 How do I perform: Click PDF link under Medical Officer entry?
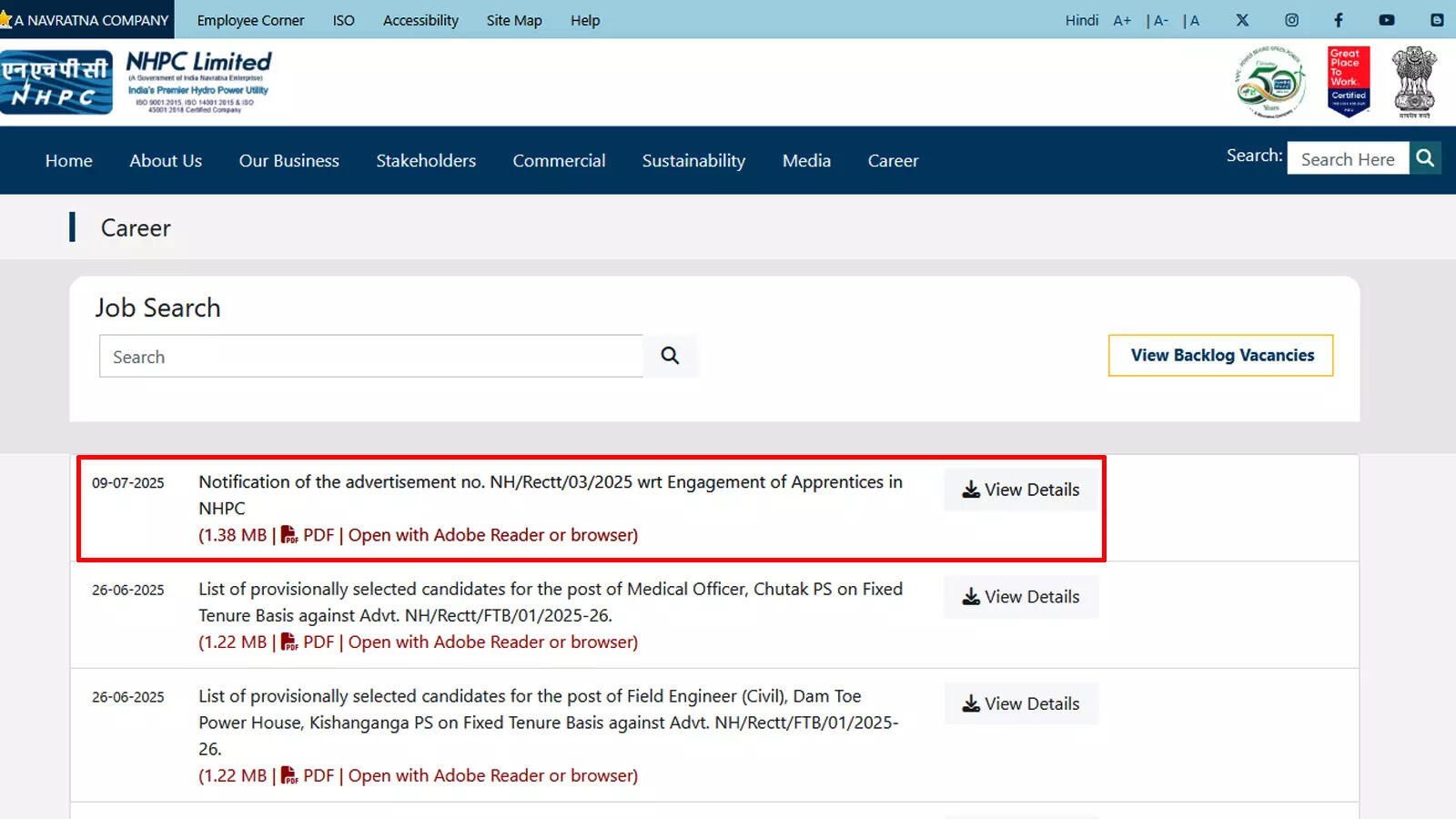click(418, 642)
